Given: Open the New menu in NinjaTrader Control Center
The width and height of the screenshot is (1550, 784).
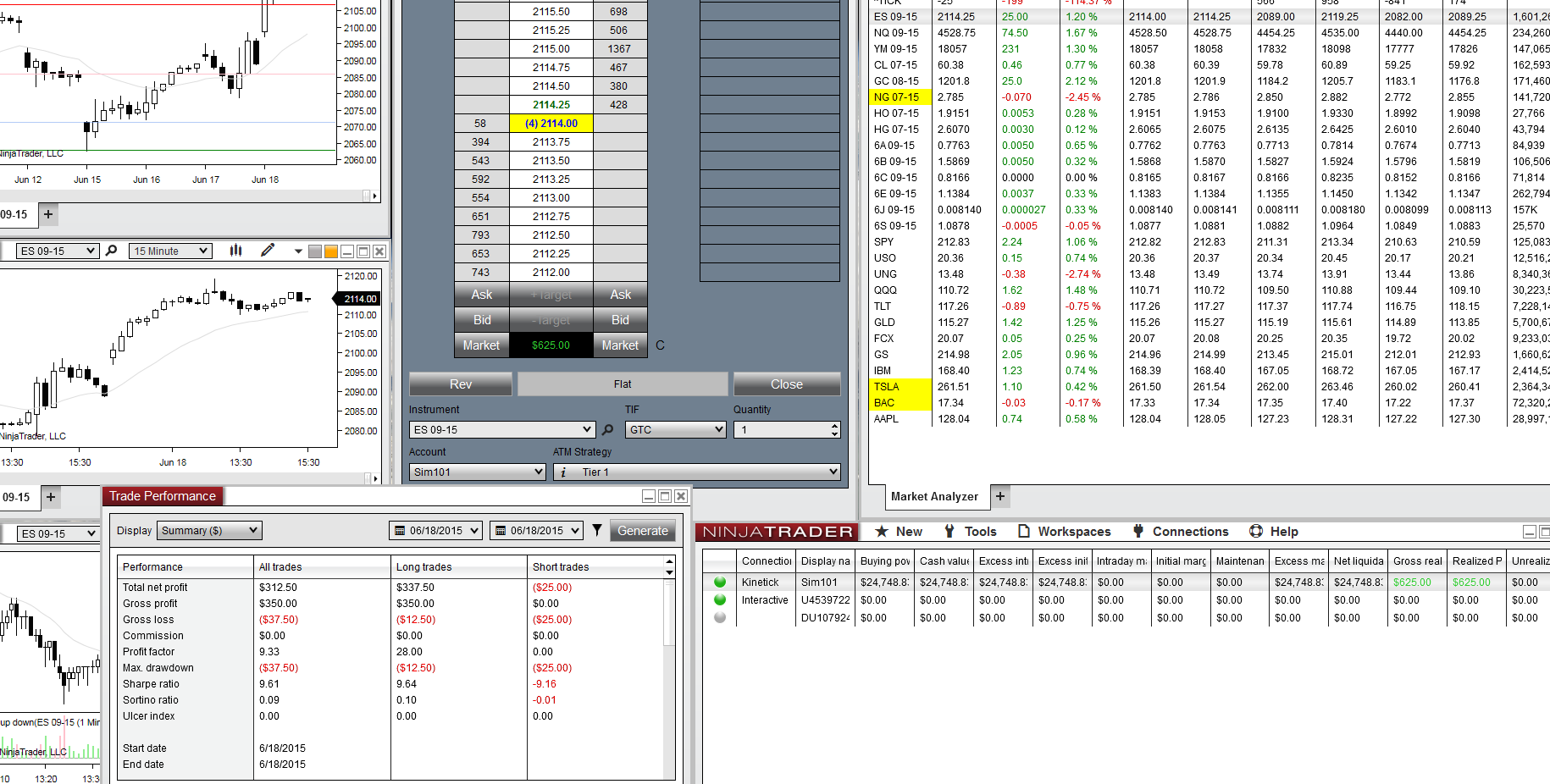Looking at the screenshot, I should click(x=900, y=532).
